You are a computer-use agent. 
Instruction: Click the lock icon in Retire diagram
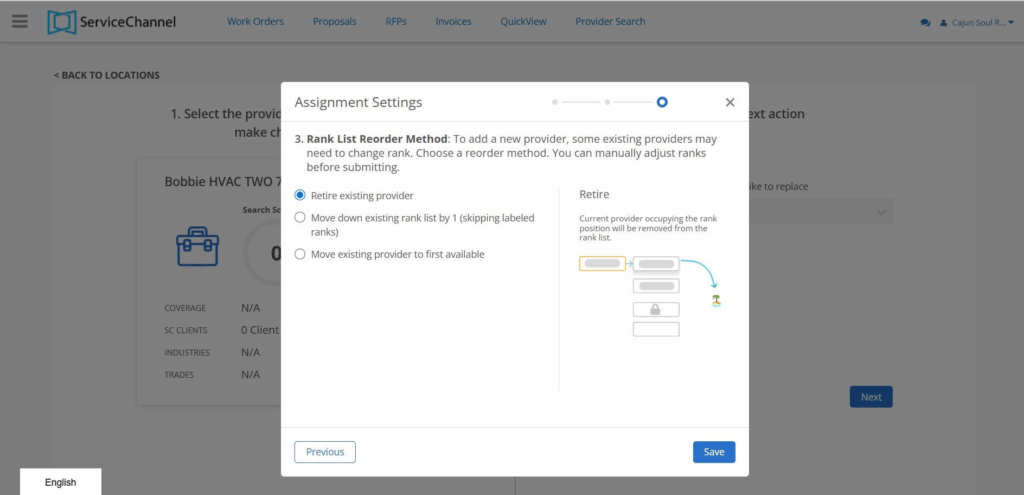pos(656,309)
